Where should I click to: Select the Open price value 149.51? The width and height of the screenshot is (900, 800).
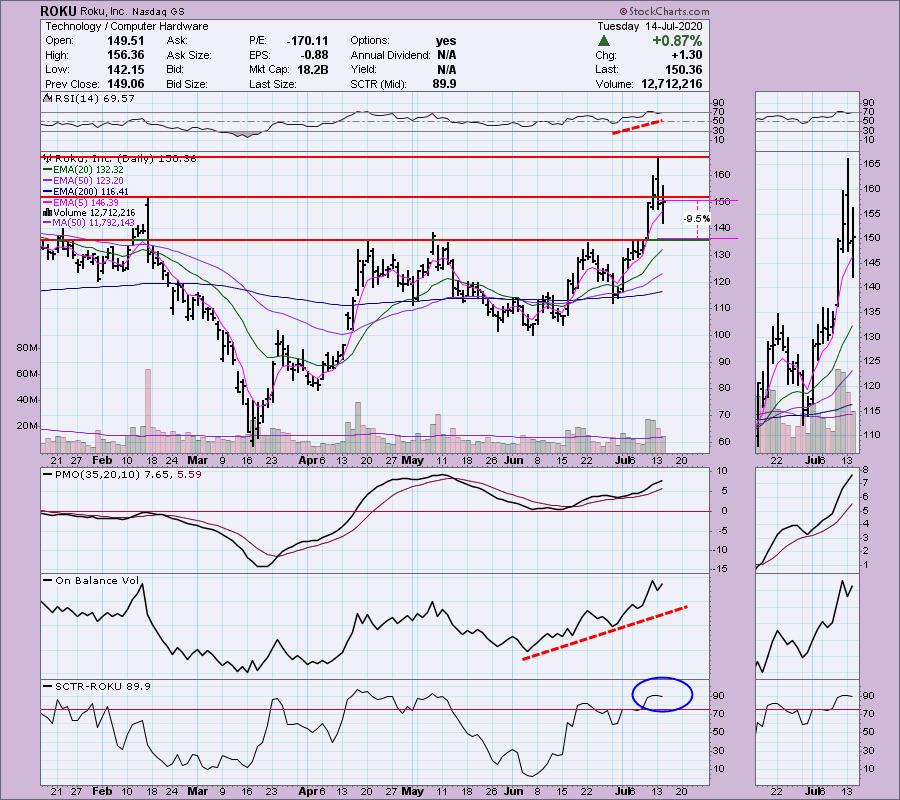pos(126,41)
